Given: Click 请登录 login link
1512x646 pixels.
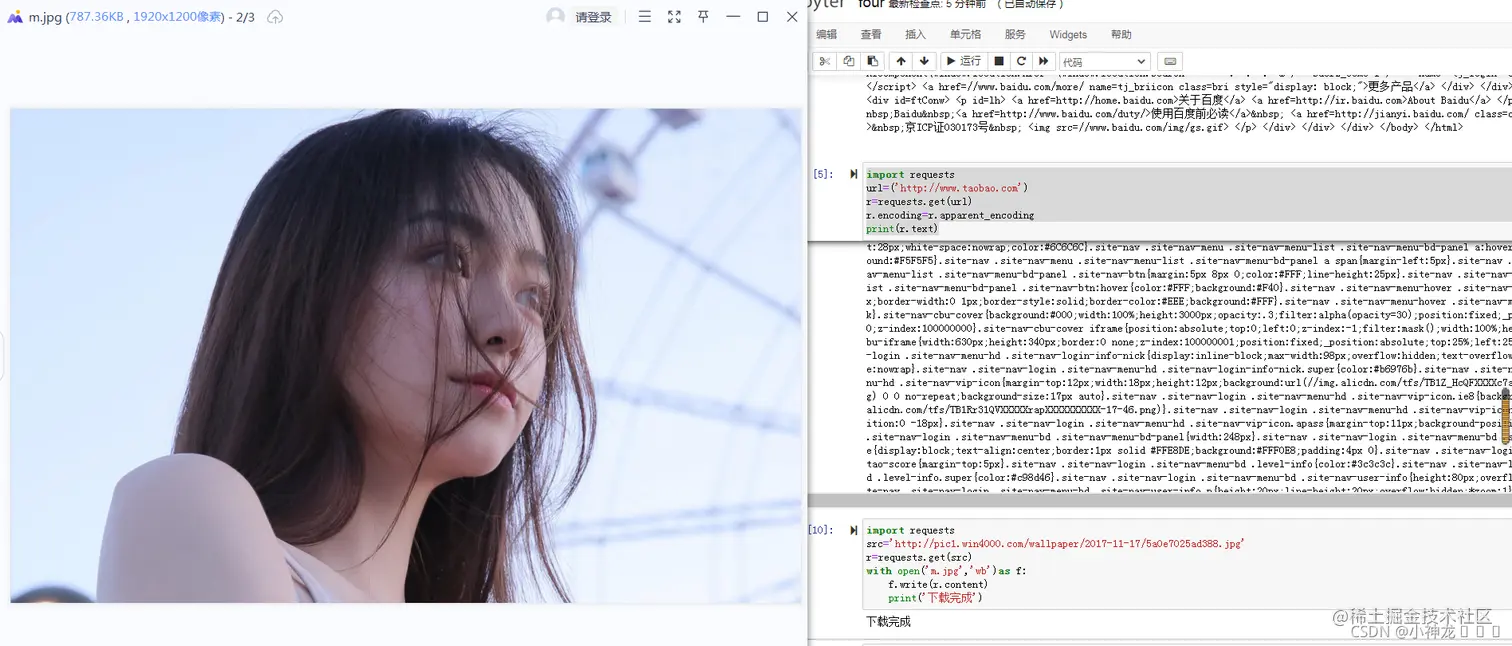Looking at the screenshot, I should tap(593, 17).
